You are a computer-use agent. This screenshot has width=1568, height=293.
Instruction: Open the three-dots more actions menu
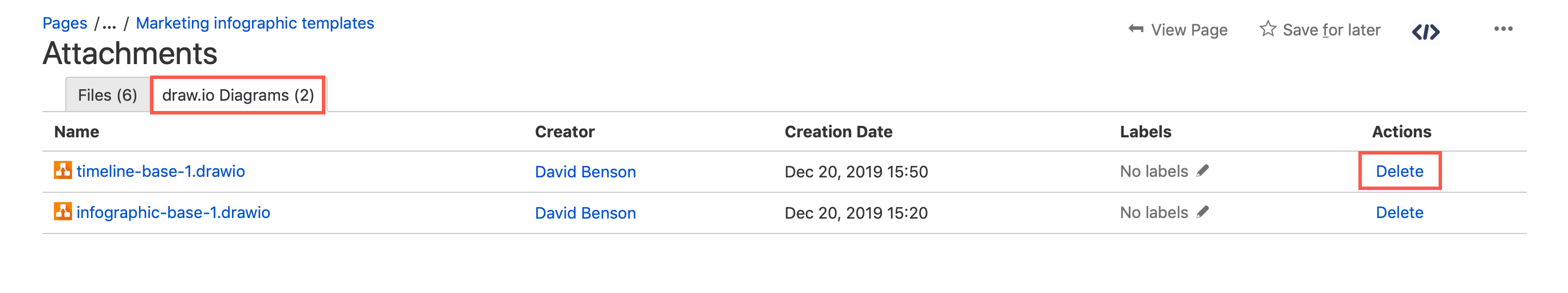tap(1503, 29)
